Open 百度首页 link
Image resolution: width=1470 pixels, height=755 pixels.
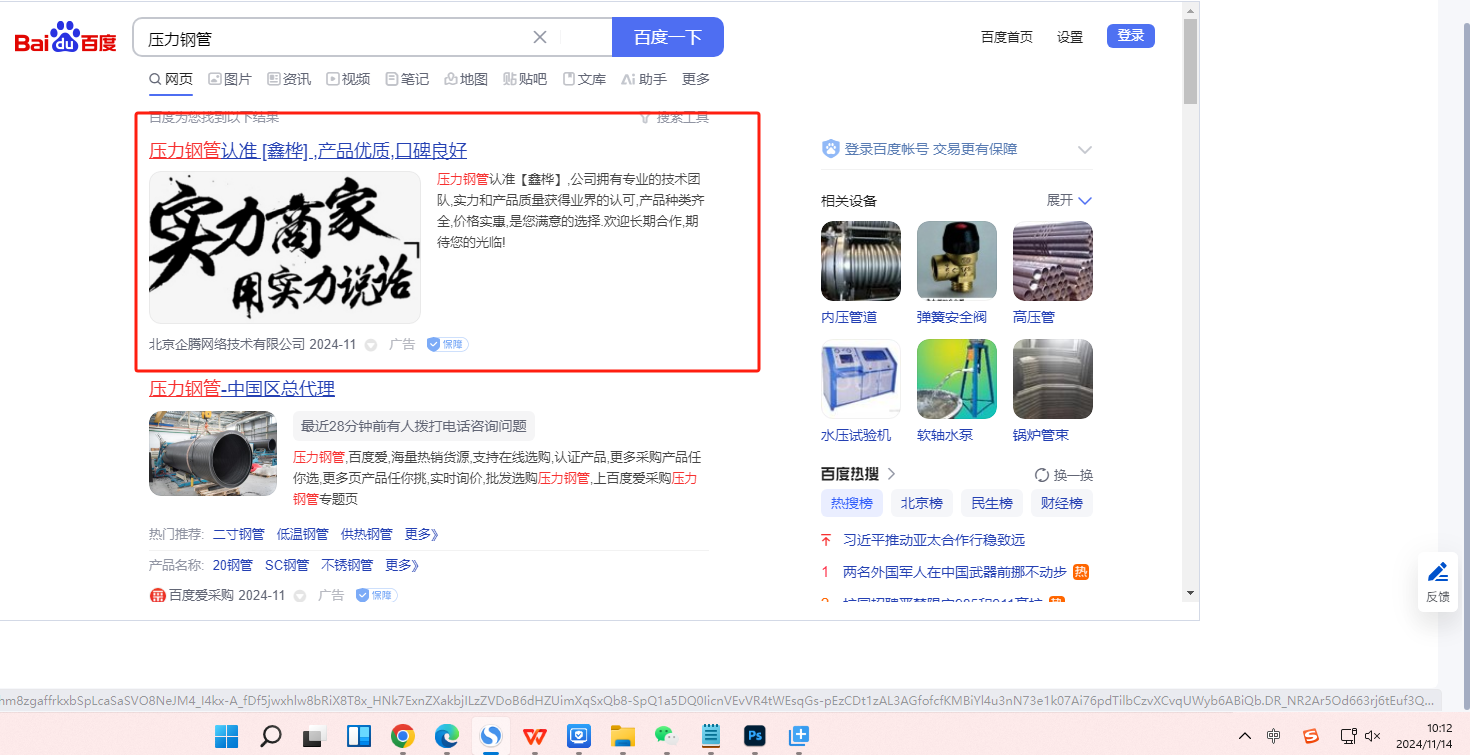click(x=1007, y=37)
